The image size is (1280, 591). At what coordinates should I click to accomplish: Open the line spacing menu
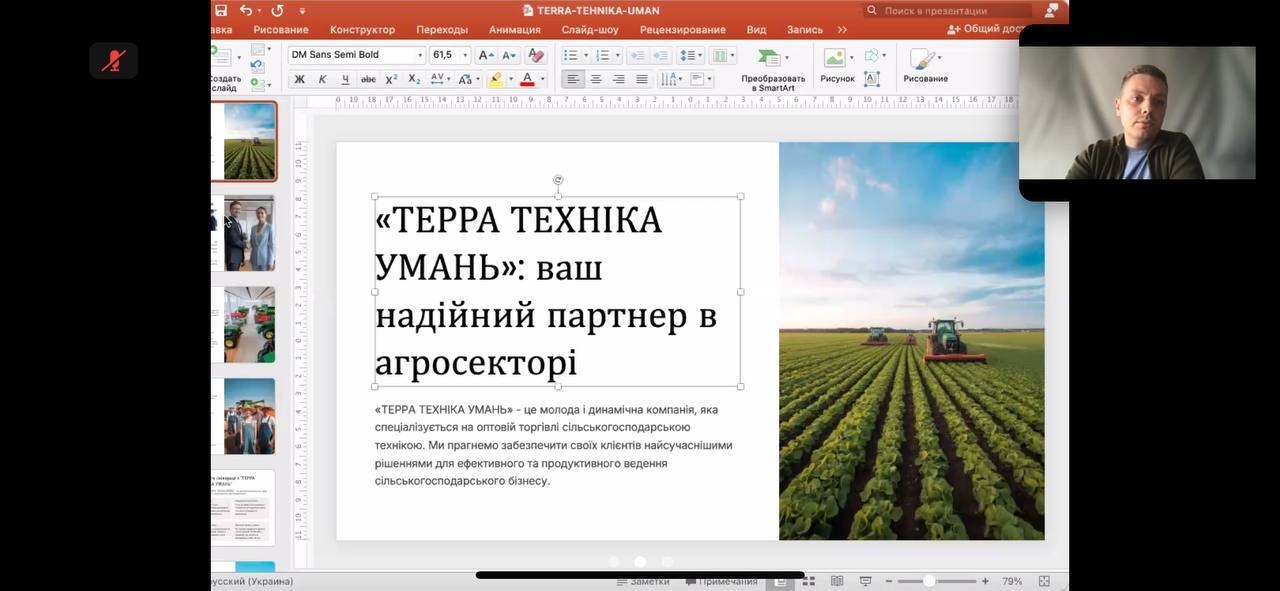coord(689,55)
